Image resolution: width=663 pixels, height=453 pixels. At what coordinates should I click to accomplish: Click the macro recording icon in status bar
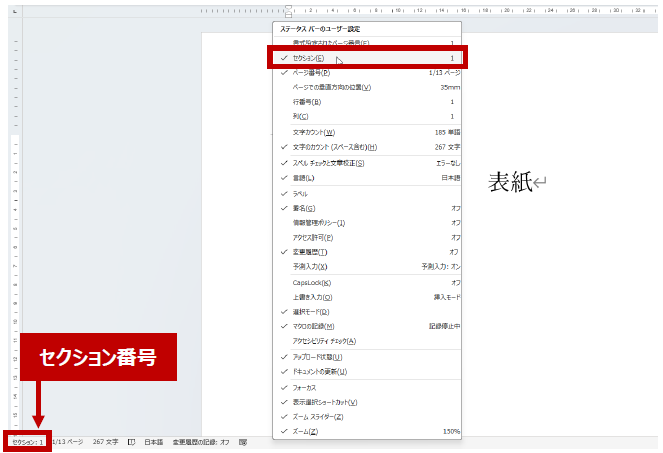tap(243, 441)
